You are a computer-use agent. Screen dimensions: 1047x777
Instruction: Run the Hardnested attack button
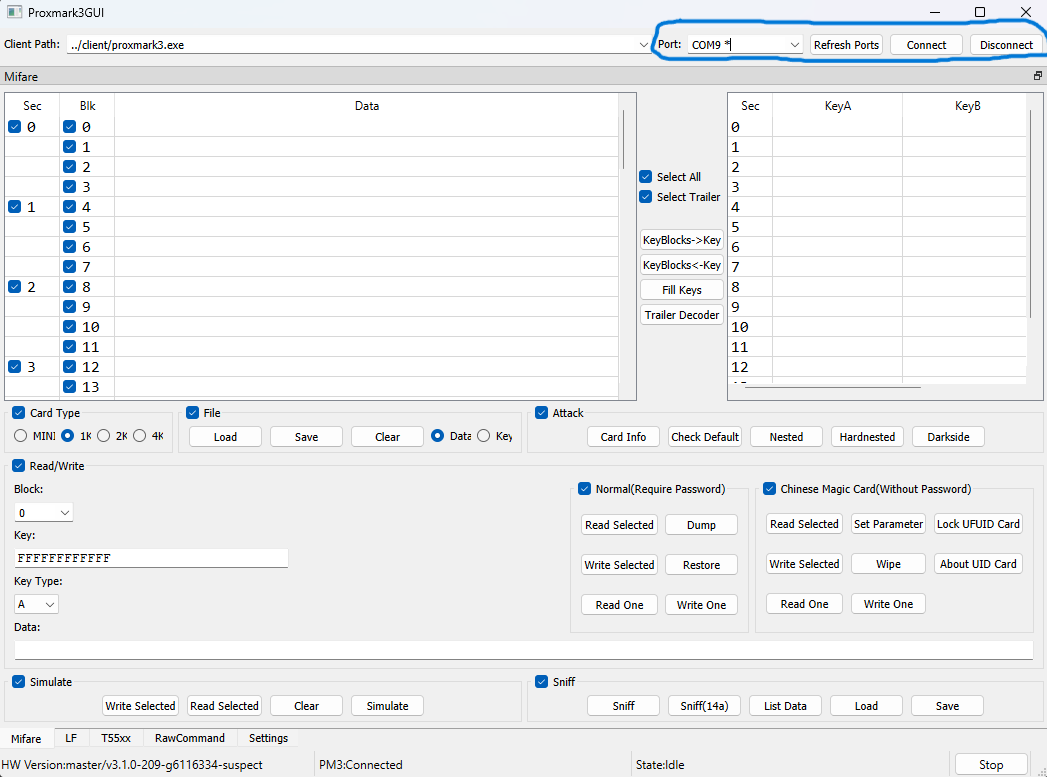tap(867, 437)
